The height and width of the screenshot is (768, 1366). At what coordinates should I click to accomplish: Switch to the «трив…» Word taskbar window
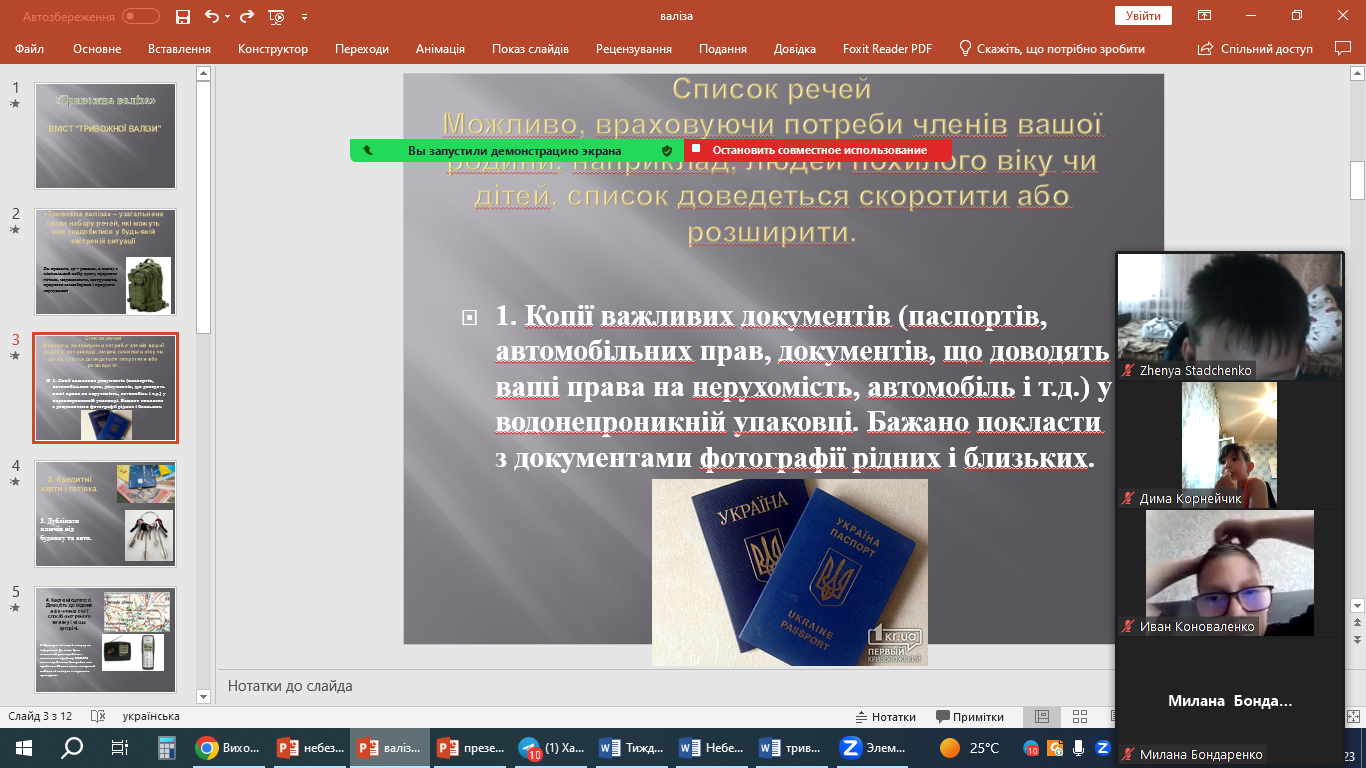pyautogui.click(x=793, y=748)
